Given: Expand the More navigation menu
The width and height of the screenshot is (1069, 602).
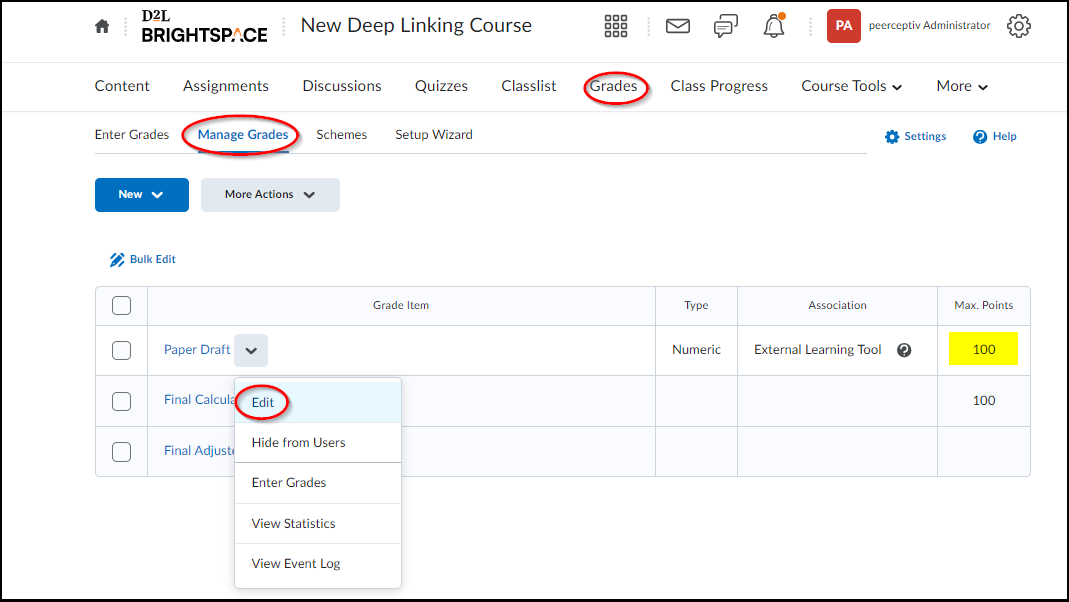Looking at the screenshot, I should pyautogui.click(x=962, y=86).
